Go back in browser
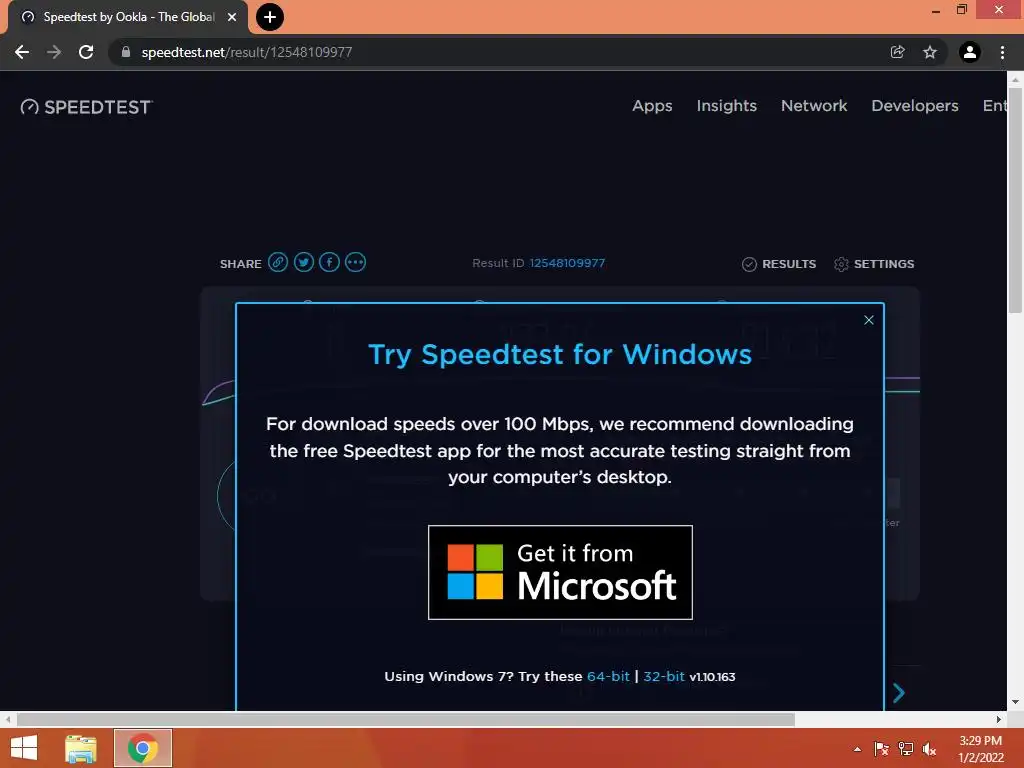 coord(22,52)
